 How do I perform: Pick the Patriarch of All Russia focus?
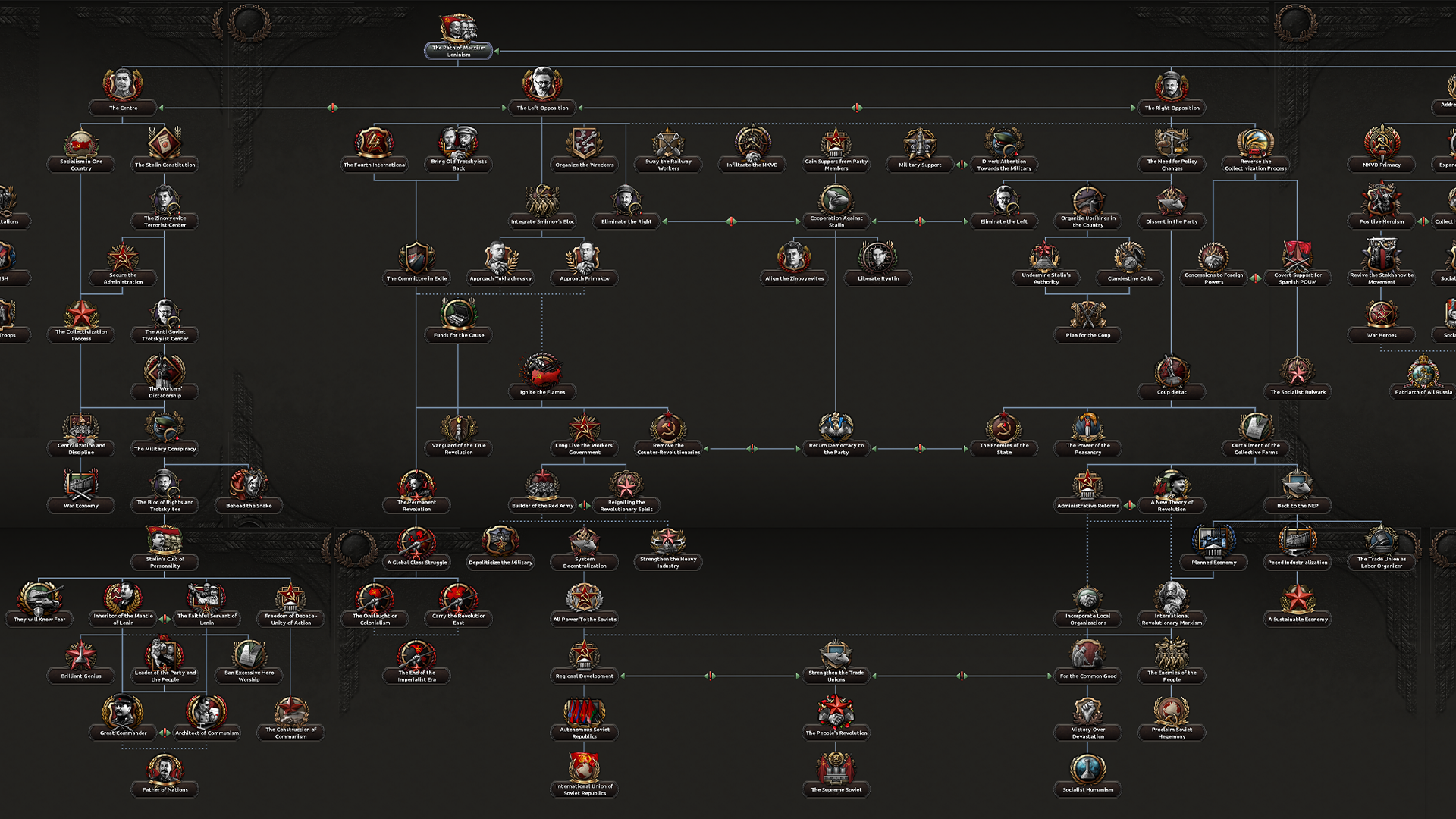pos(1423,372)
